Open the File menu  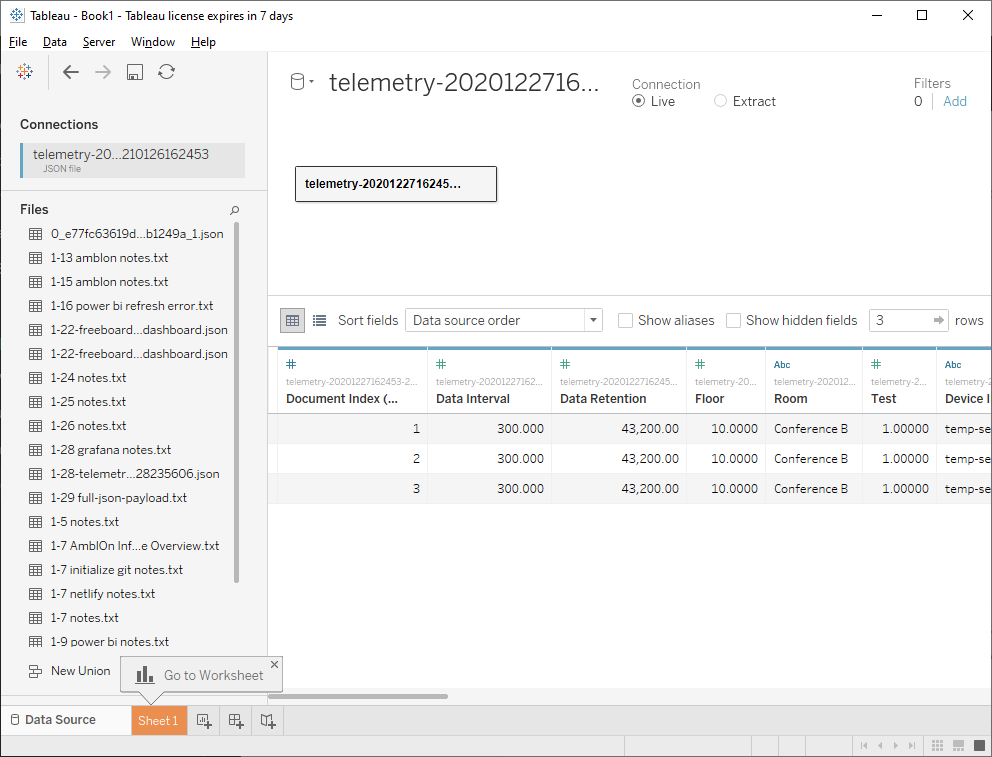point(18,42)
